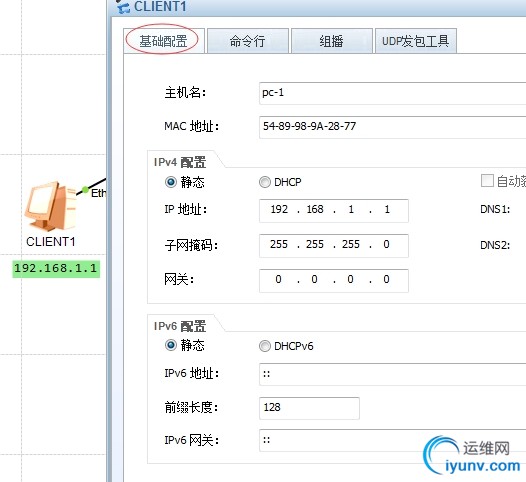
Task: Click the CLIENT1 device name label
Action: 51,242
